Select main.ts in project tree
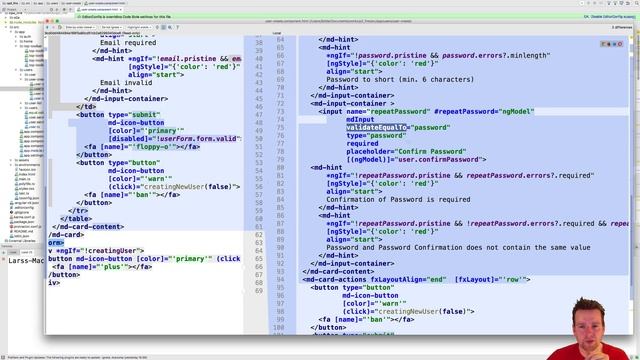The image size is (640, 360). pos(23,179)
